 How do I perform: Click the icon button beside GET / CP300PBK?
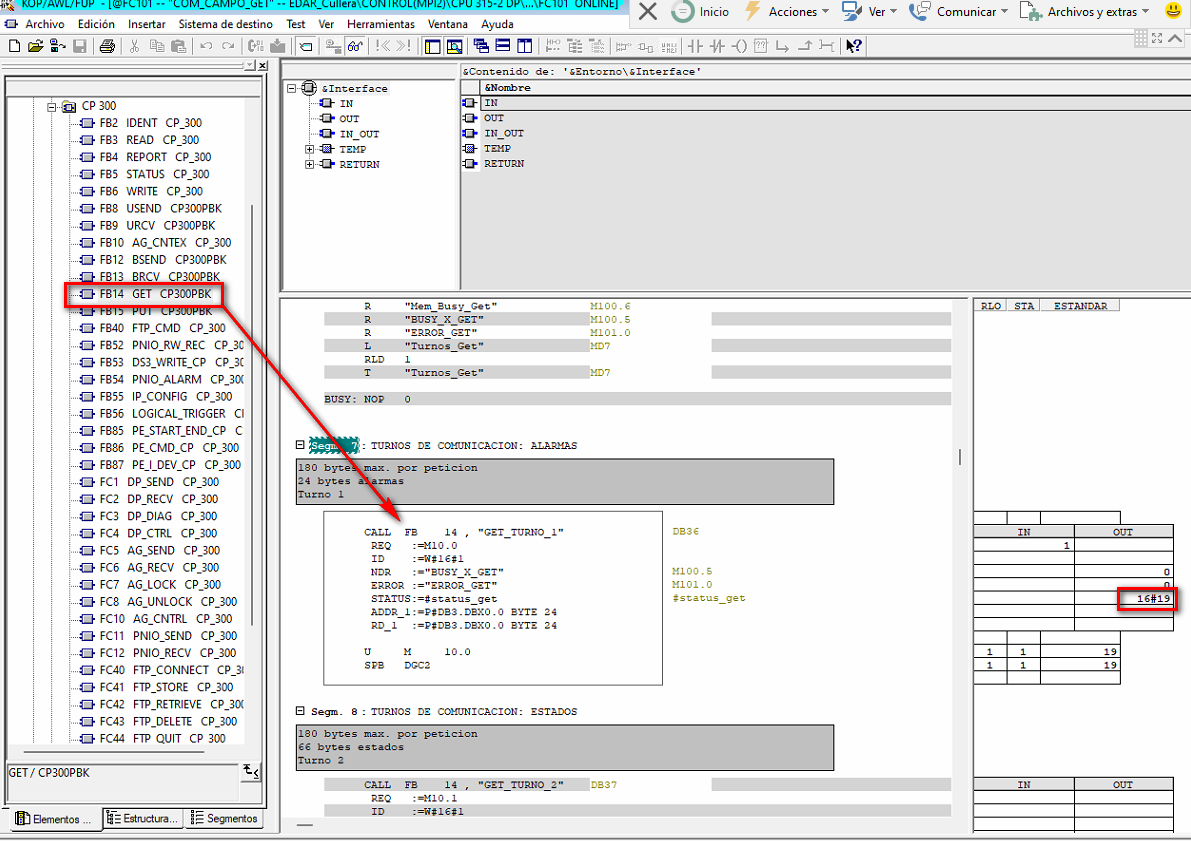251,772
